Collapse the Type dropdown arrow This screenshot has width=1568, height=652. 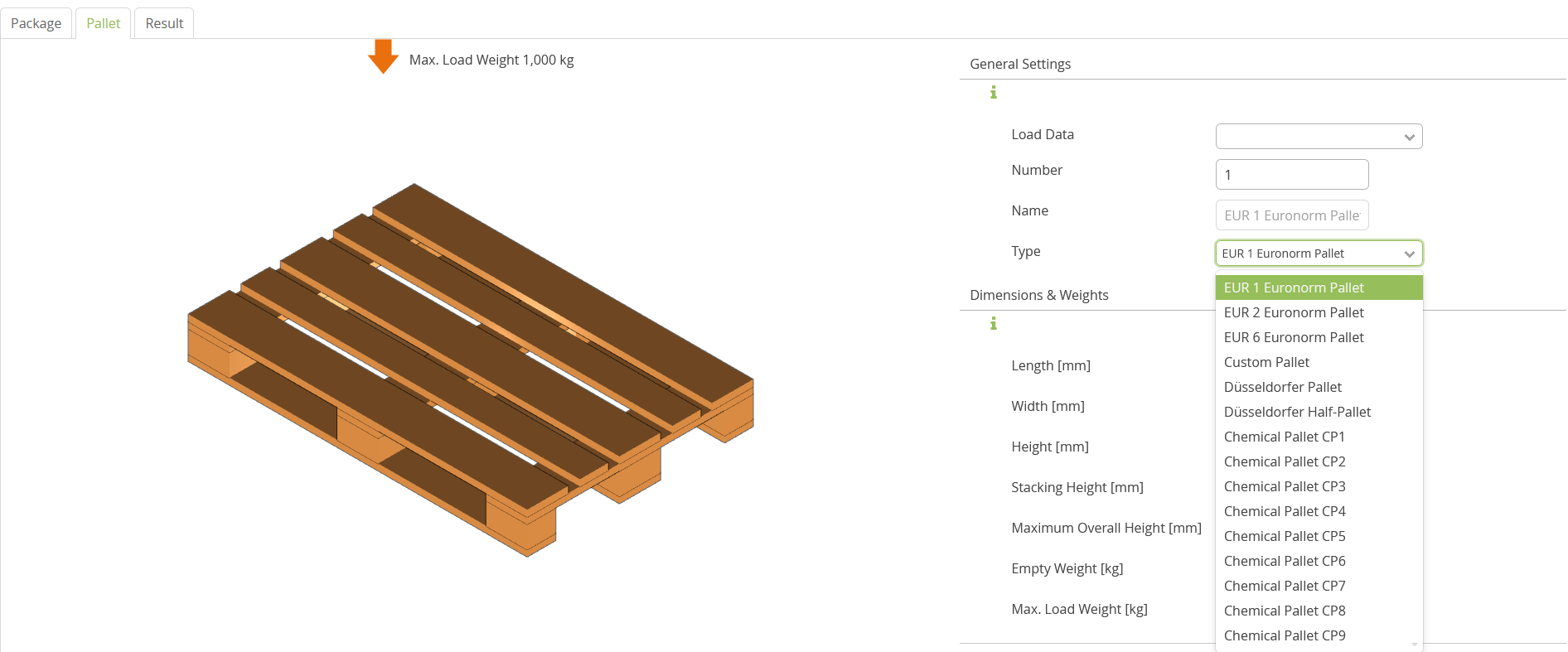pos(1409,254)
